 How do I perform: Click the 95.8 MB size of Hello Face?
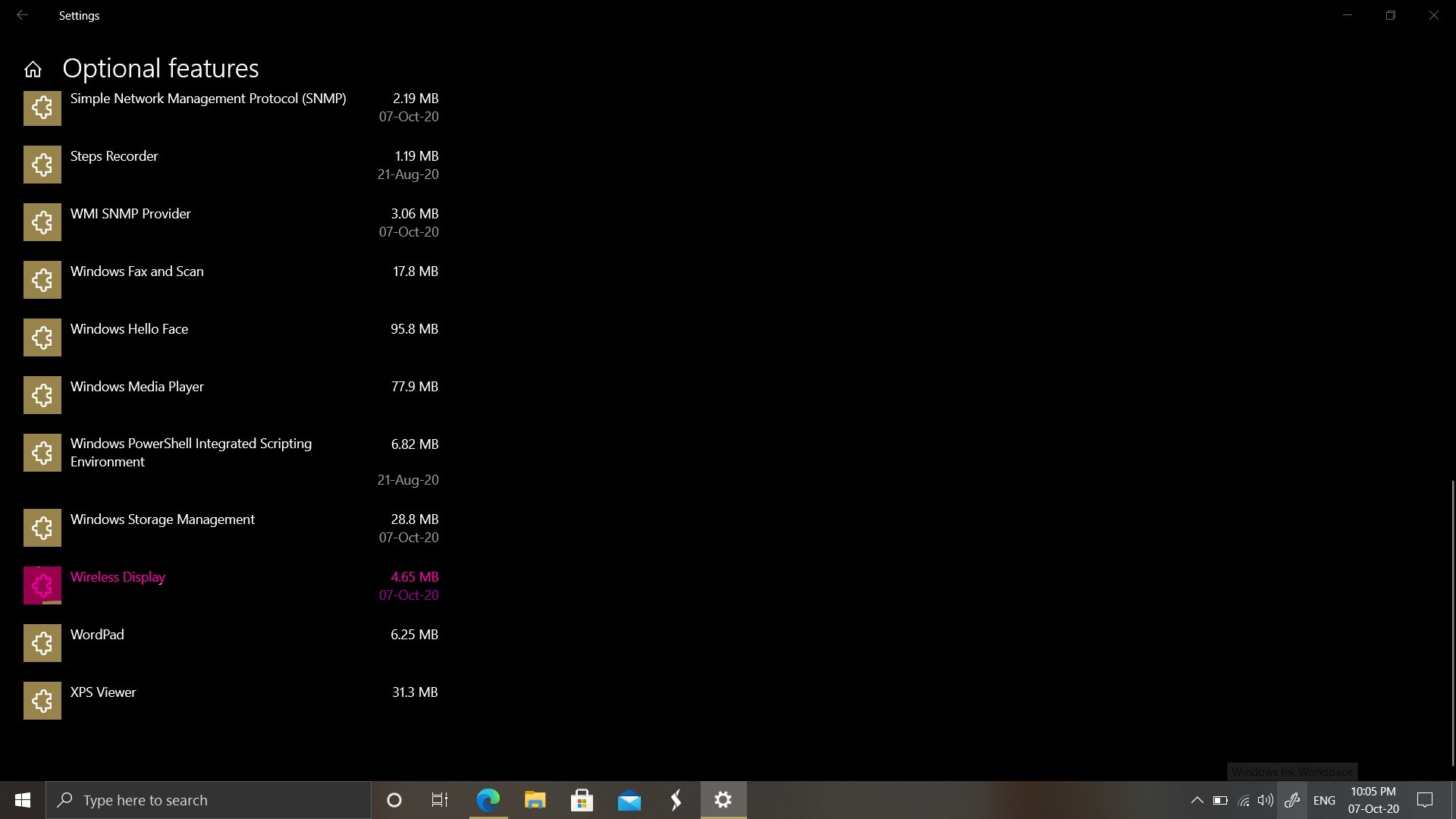click(x=414, y=329)
